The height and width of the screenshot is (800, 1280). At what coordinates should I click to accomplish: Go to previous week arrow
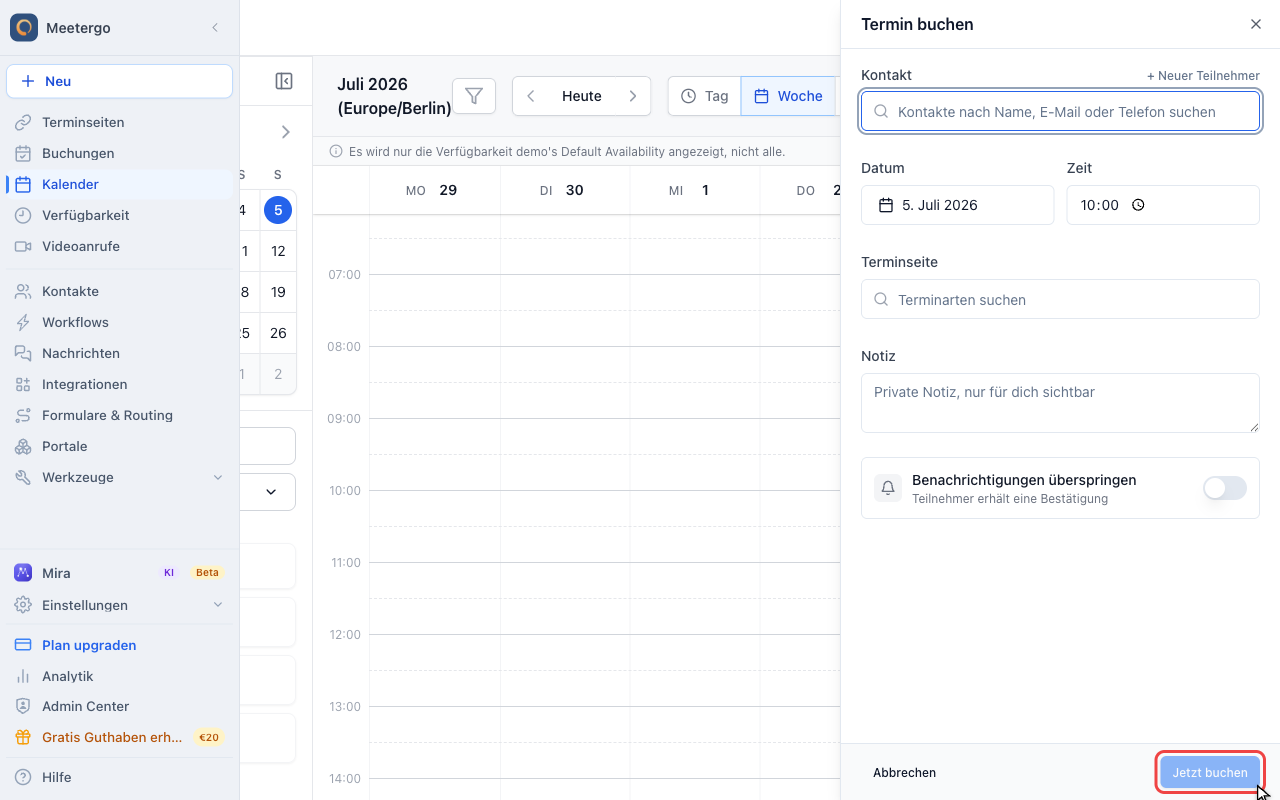531,96
